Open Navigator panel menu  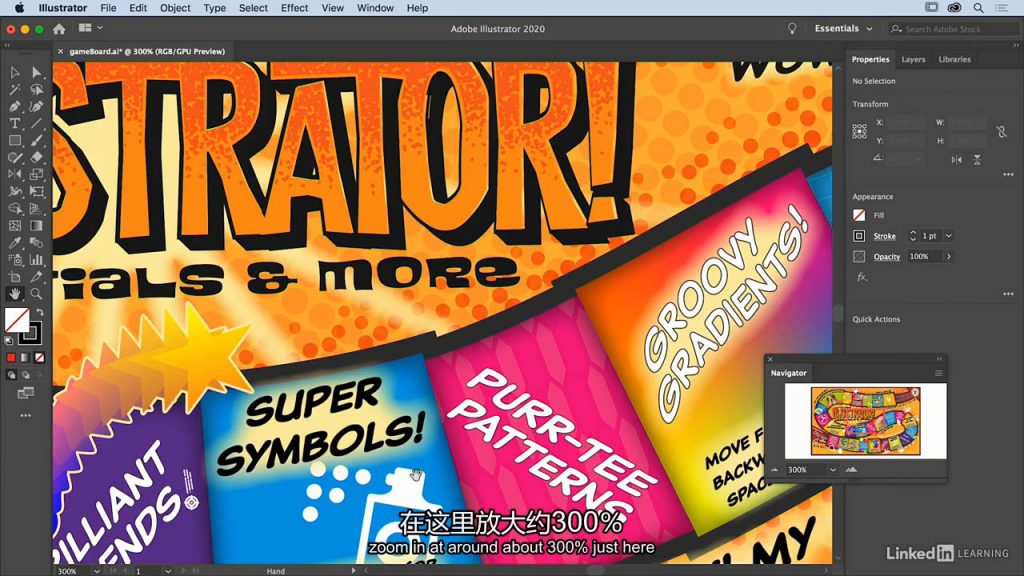tap(938, 374)
